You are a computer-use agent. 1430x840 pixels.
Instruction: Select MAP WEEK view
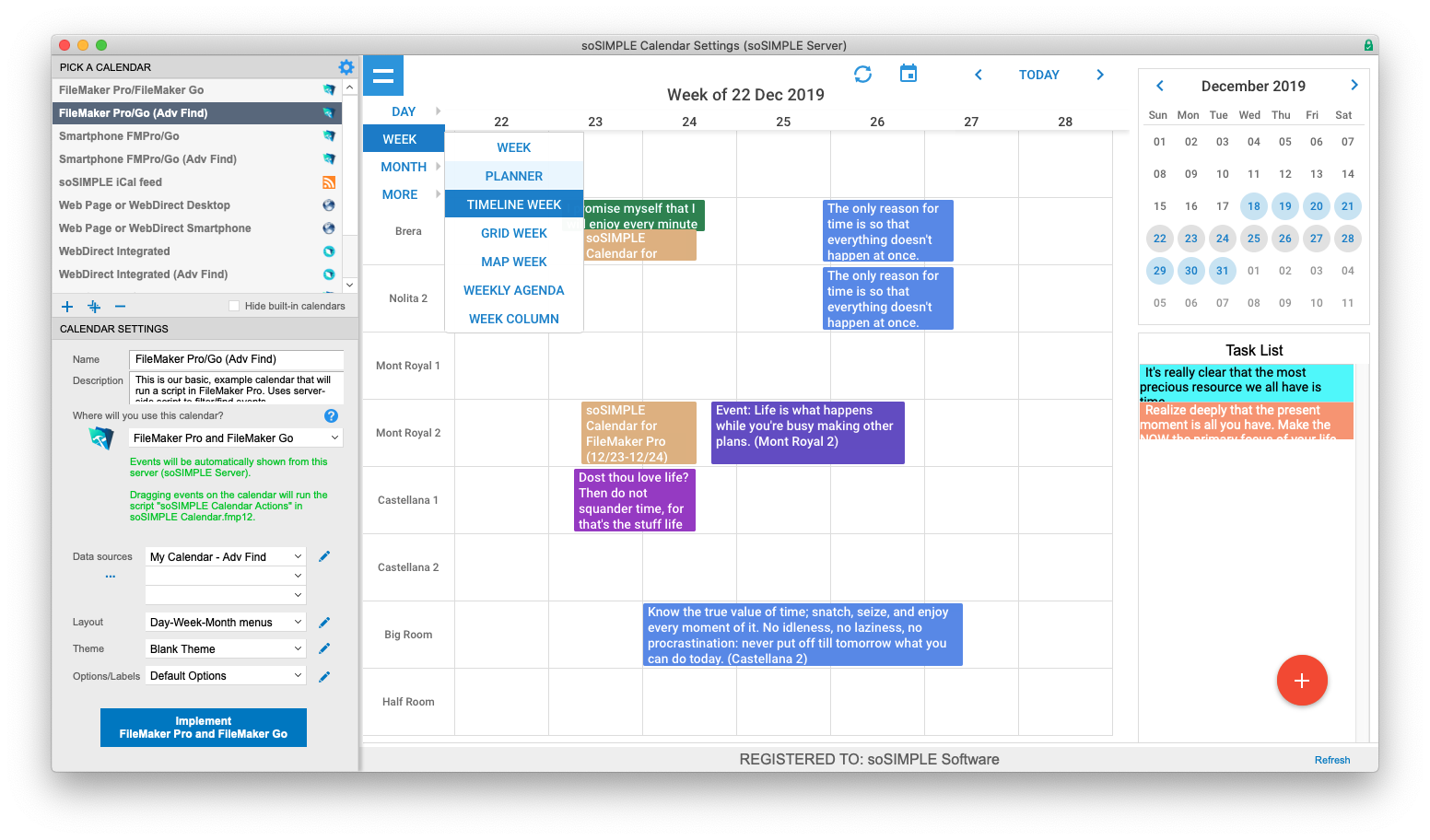pyautogui.click(x=514, y=262)
